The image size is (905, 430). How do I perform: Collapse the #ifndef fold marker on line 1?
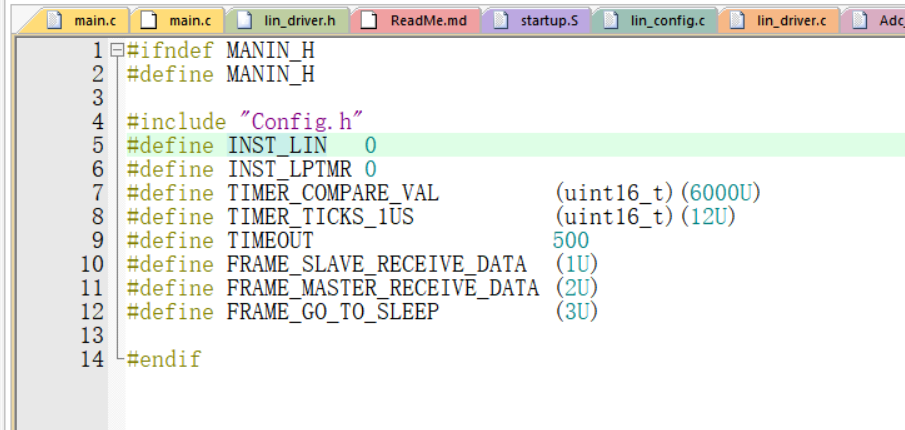117,51
